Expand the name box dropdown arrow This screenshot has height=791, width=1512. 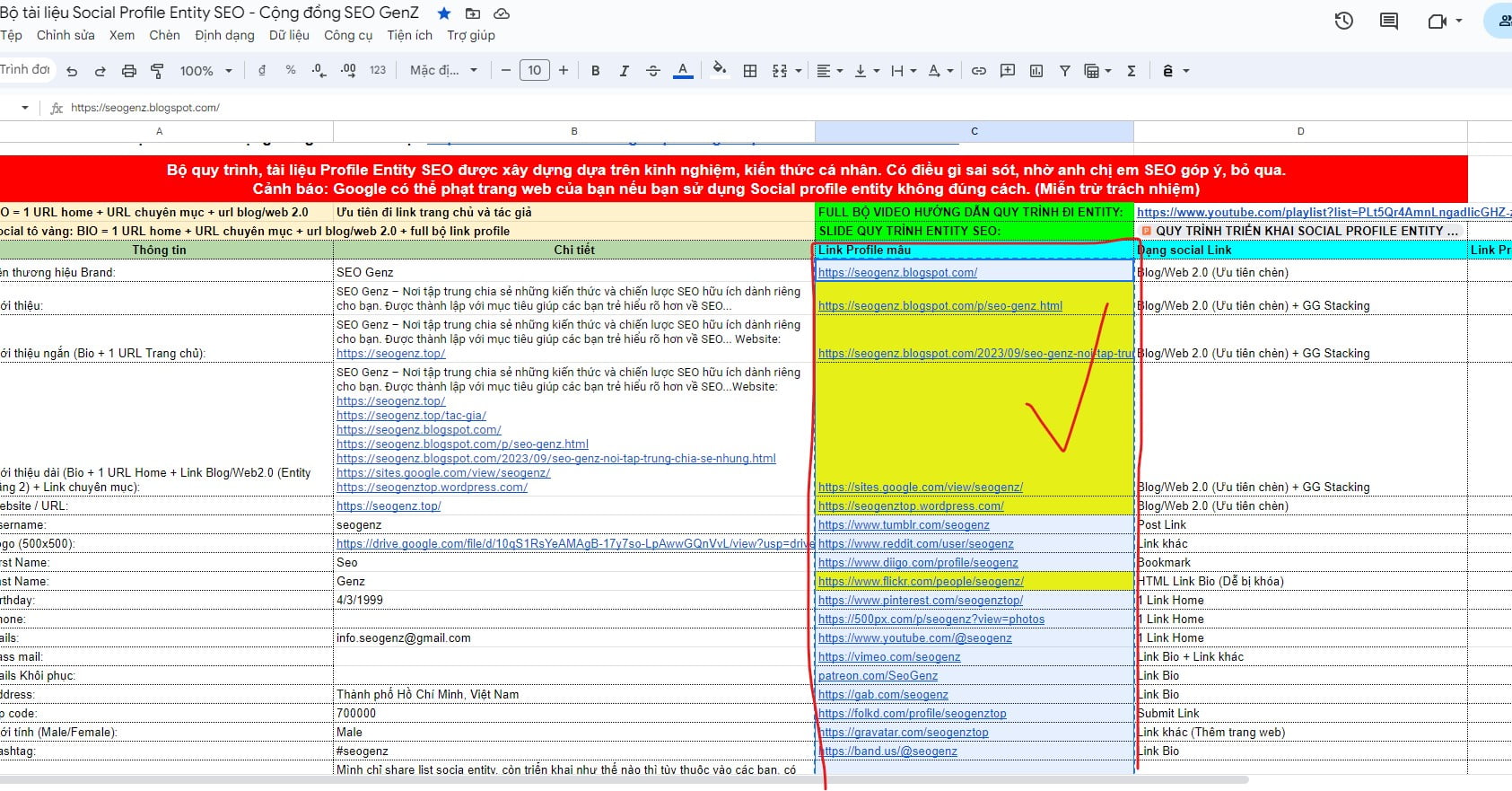[24, 108]
